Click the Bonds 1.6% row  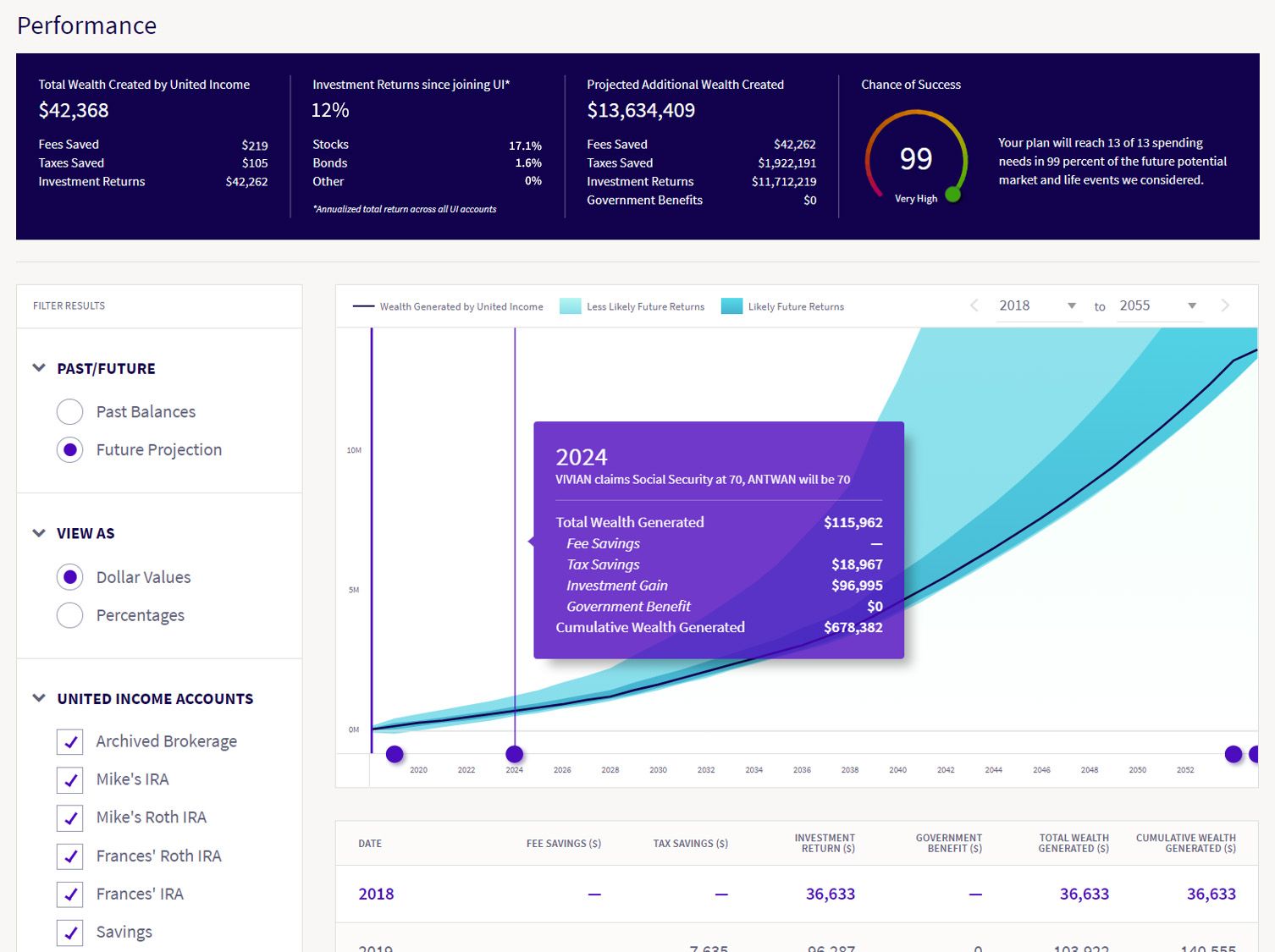tap(427, 163)
